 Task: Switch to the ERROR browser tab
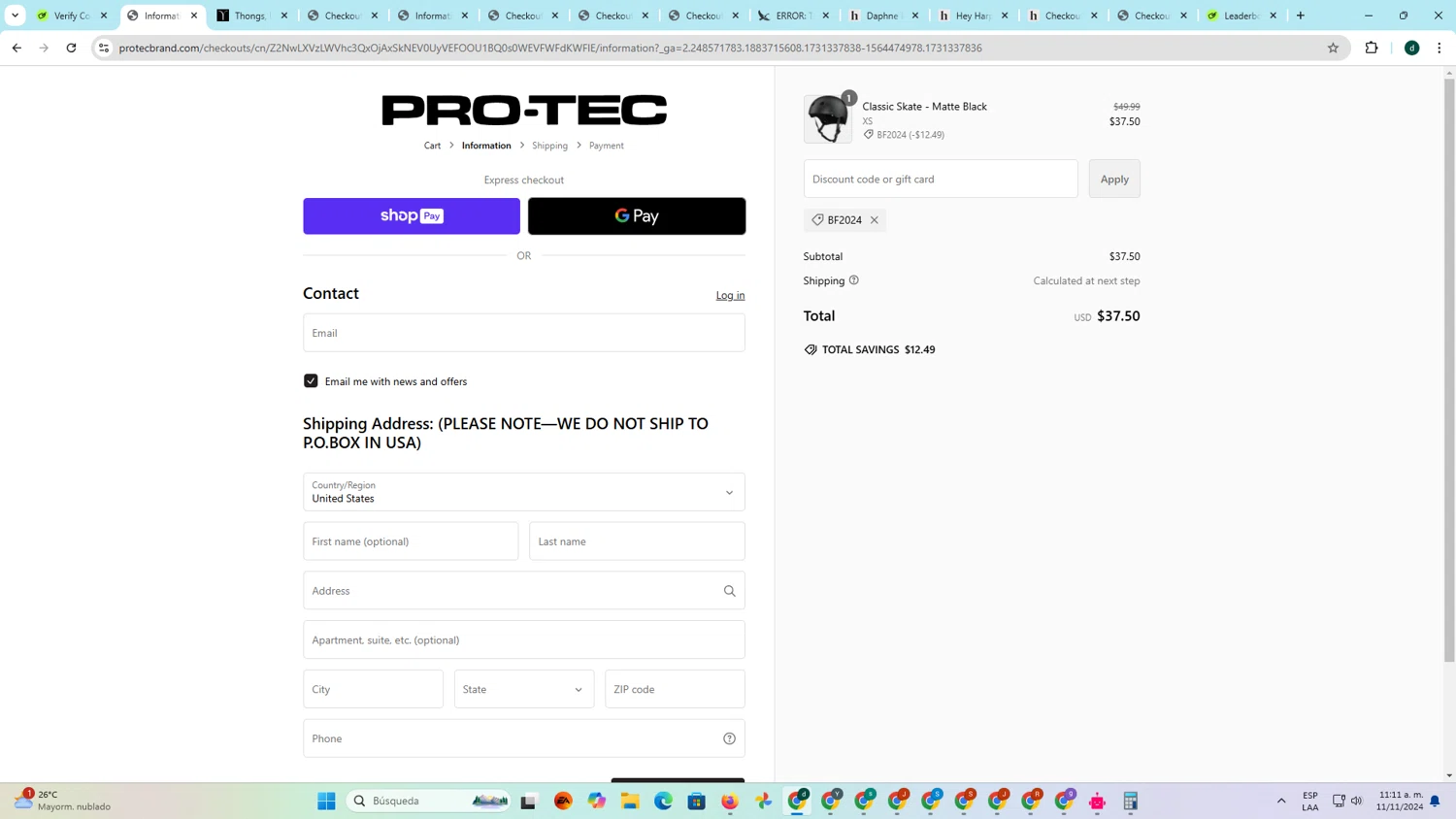tap(794, 16)
